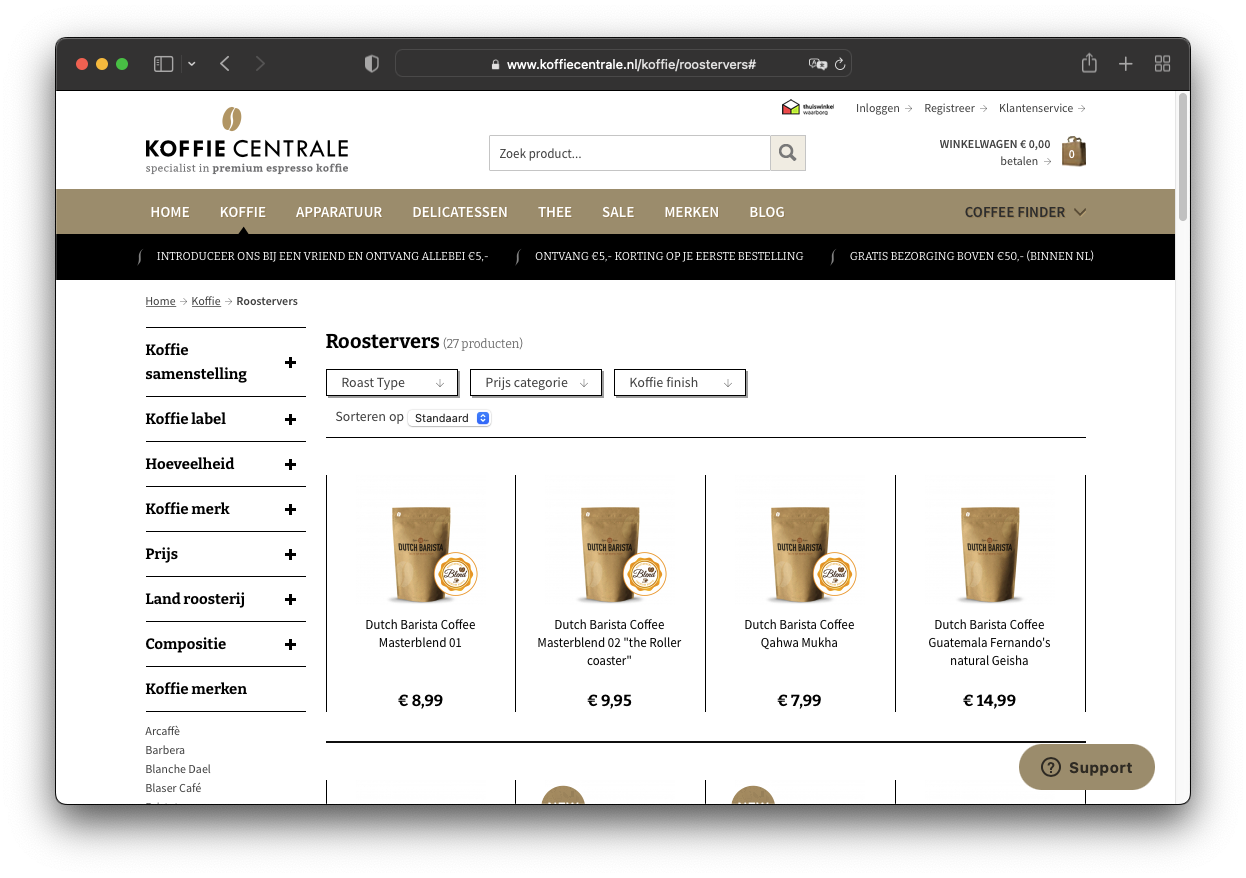Click the Safari forward arrow
Image resolution: width=1246 pixels, height=878 pixels.
[x=260, y=64]
